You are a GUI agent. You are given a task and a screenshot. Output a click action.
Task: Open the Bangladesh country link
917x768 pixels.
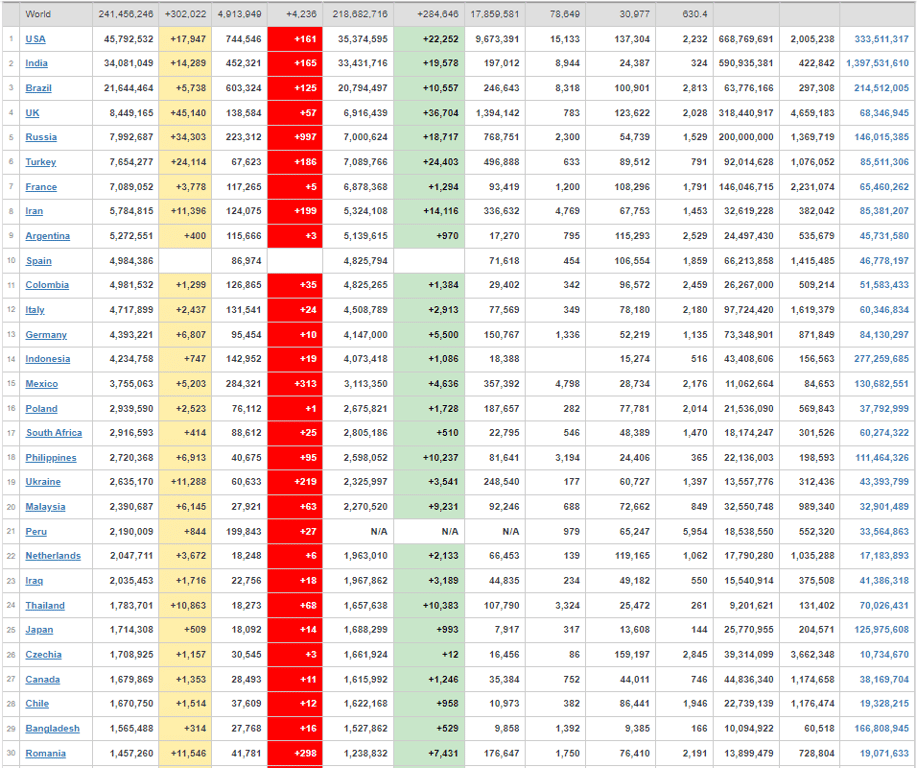pos(52,729)
